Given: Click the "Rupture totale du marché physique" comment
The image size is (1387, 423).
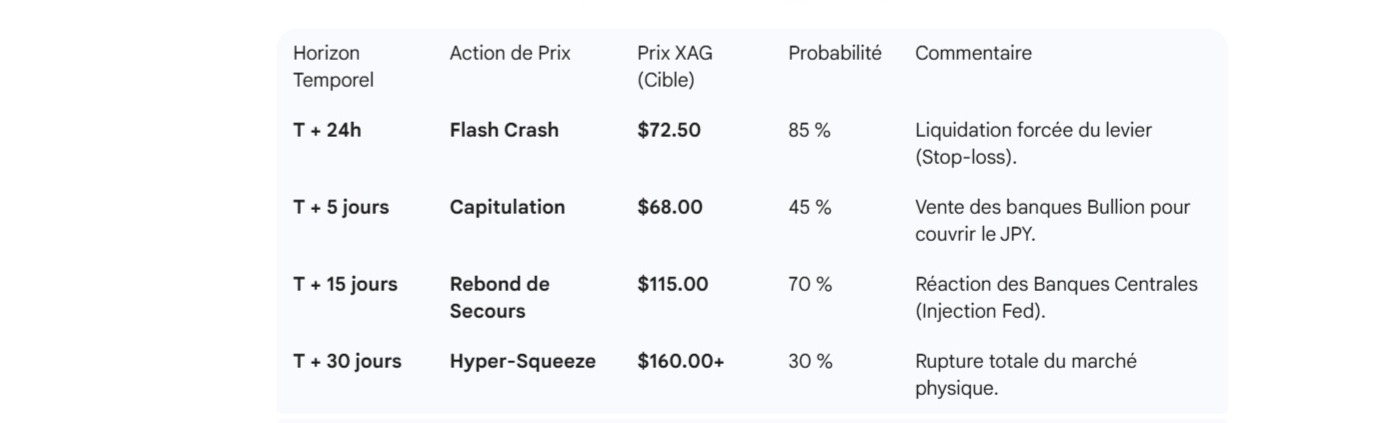Looking at the screenshot, I should click(x=1025, y=375).
